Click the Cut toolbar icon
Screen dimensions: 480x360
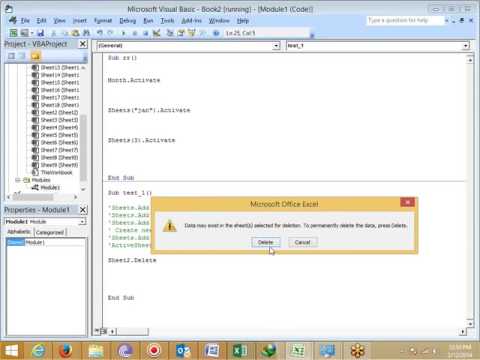[x=53, y=33]
